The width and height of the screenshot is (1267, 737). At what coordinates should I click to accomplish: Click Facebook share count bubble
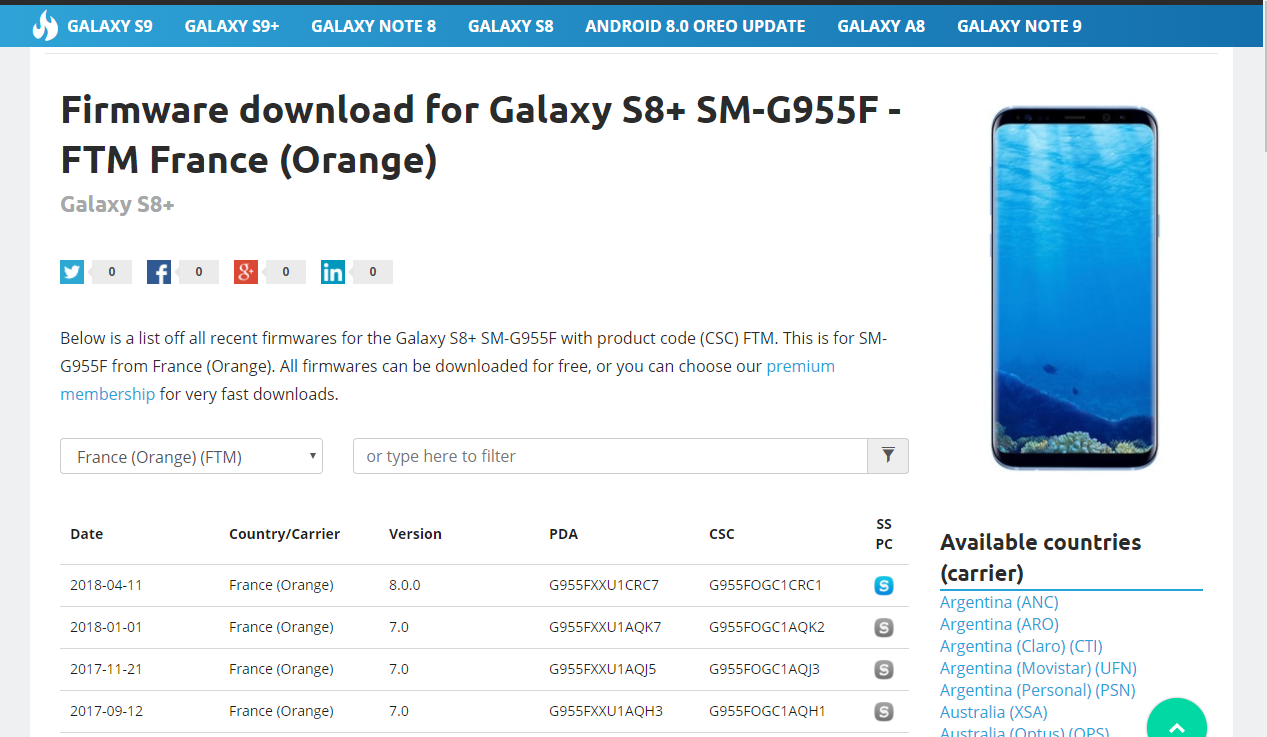[x=198, y=272]
